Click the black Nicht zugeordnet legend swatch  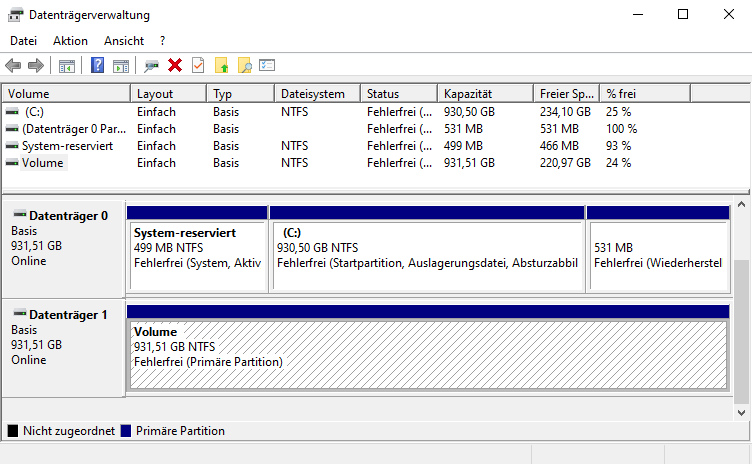[13, 431]
